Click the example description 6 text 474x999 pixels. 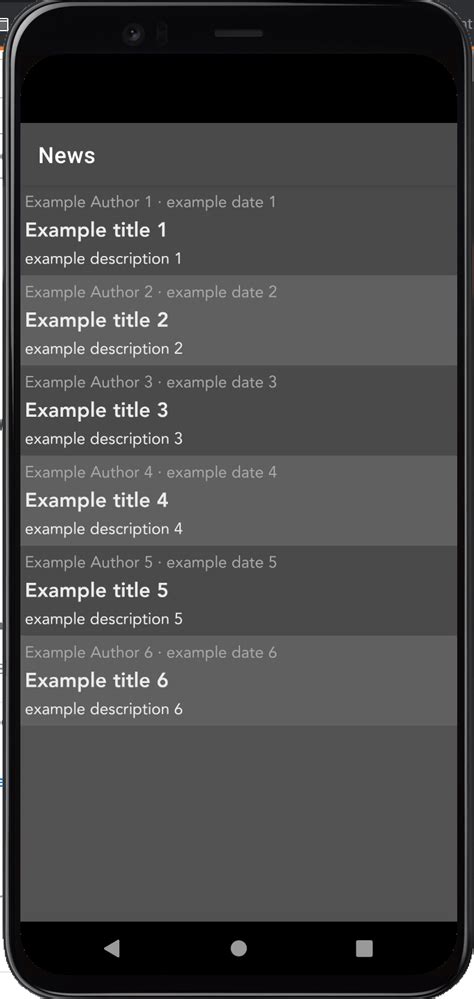point(104,710)
